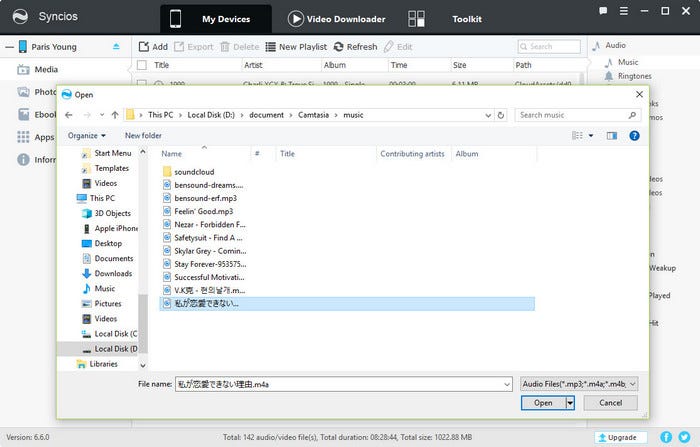
Task: Click the Cancel button
Action: (x=610, y=403)
